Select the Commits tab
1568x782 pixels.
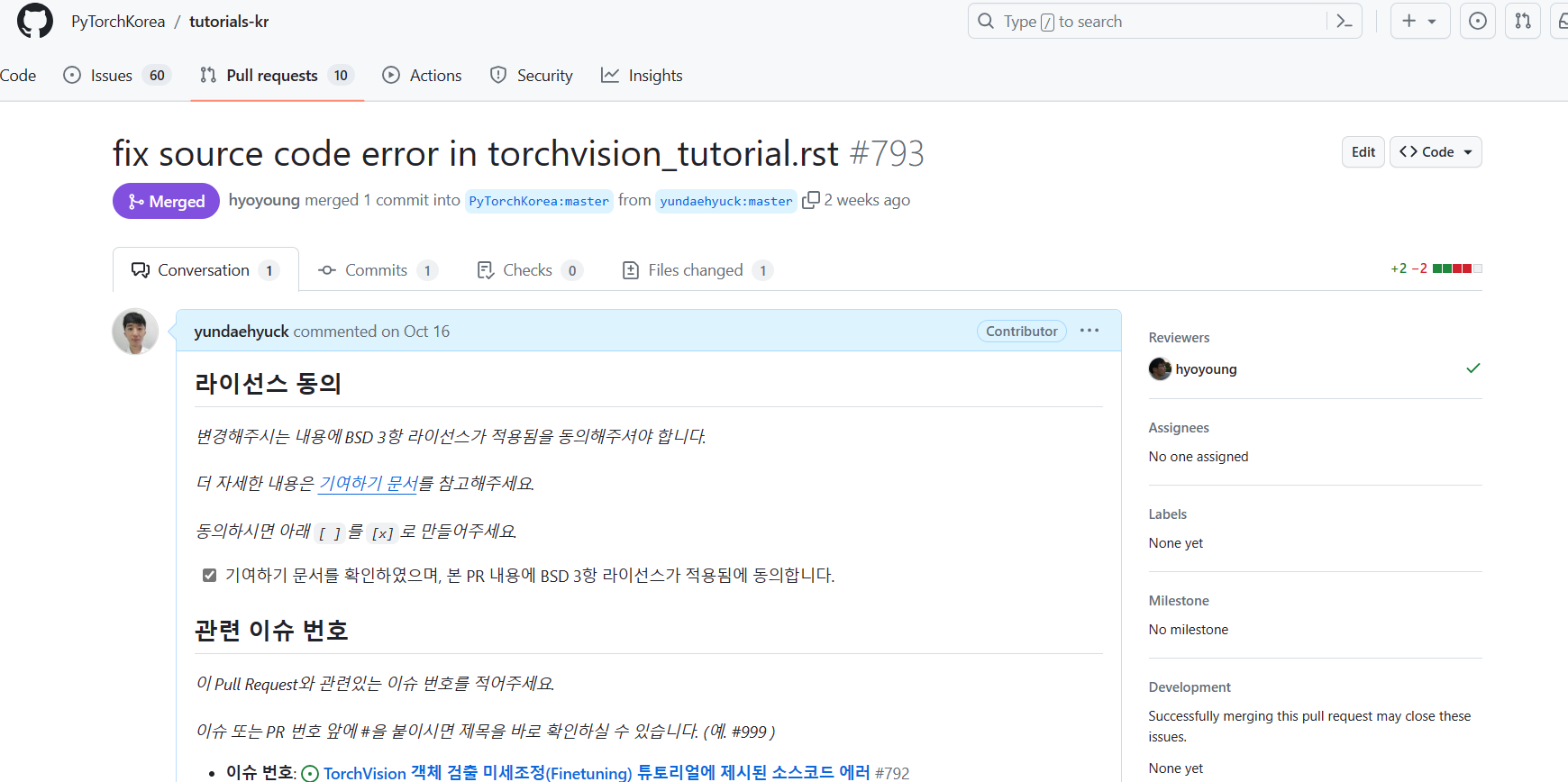(x=377, y=270)
